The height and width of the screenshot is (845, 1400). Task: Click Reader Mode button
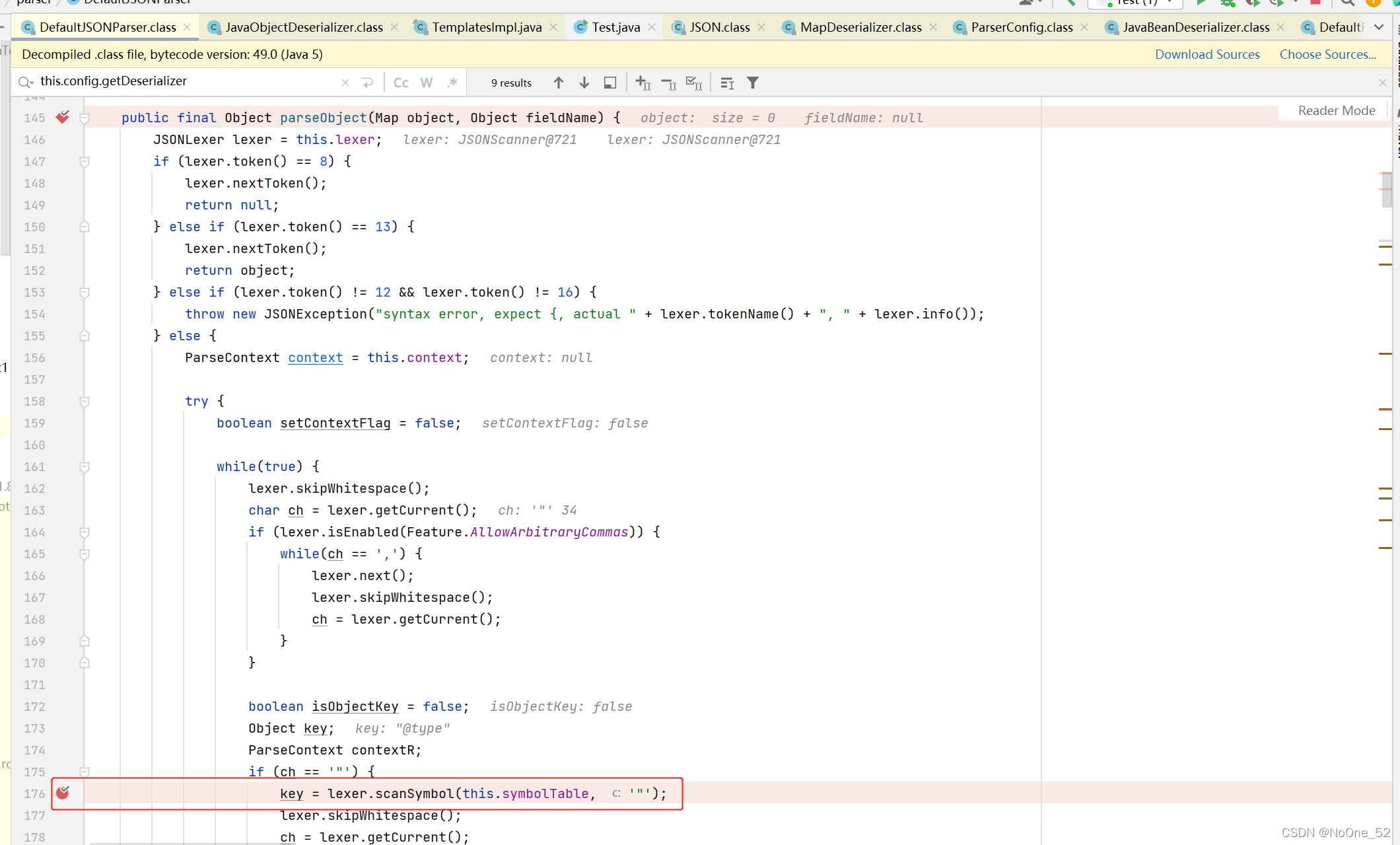click(1337, 110)
